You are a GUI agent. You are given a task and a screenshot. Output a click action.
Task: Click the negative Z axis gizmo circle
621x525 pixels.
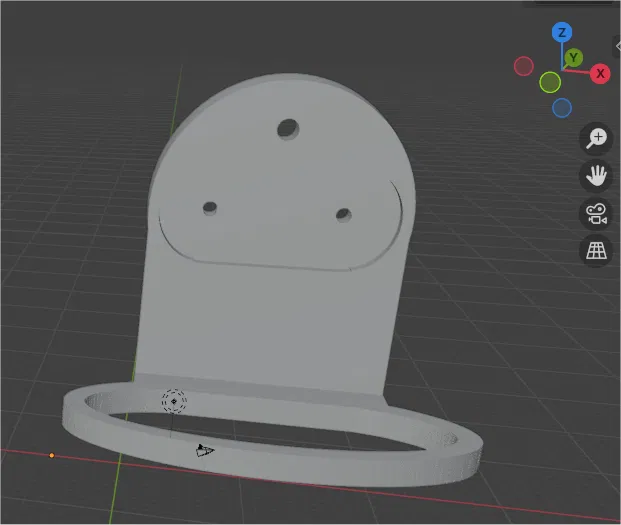click(562, 108)
